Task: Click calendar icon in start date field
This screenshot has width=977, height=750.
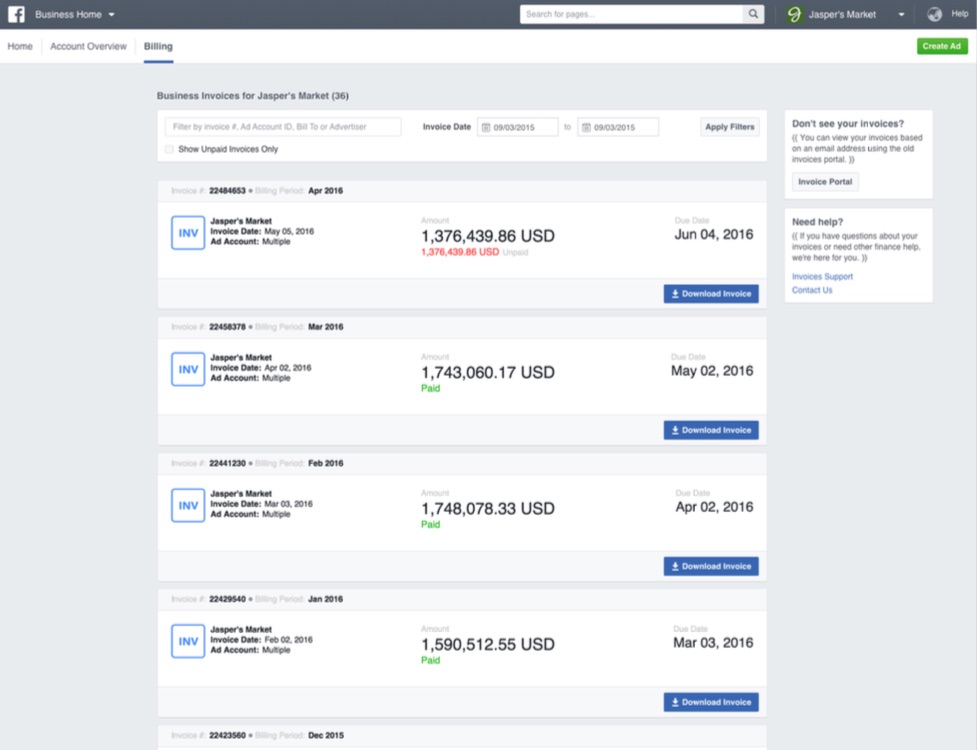Action: pos(486,127)
